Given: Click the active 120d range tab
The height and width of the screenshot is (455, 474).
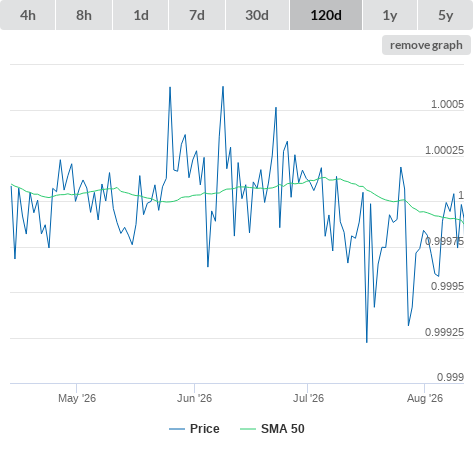Looking at the screenshot, I should click(x=326, y=15).
